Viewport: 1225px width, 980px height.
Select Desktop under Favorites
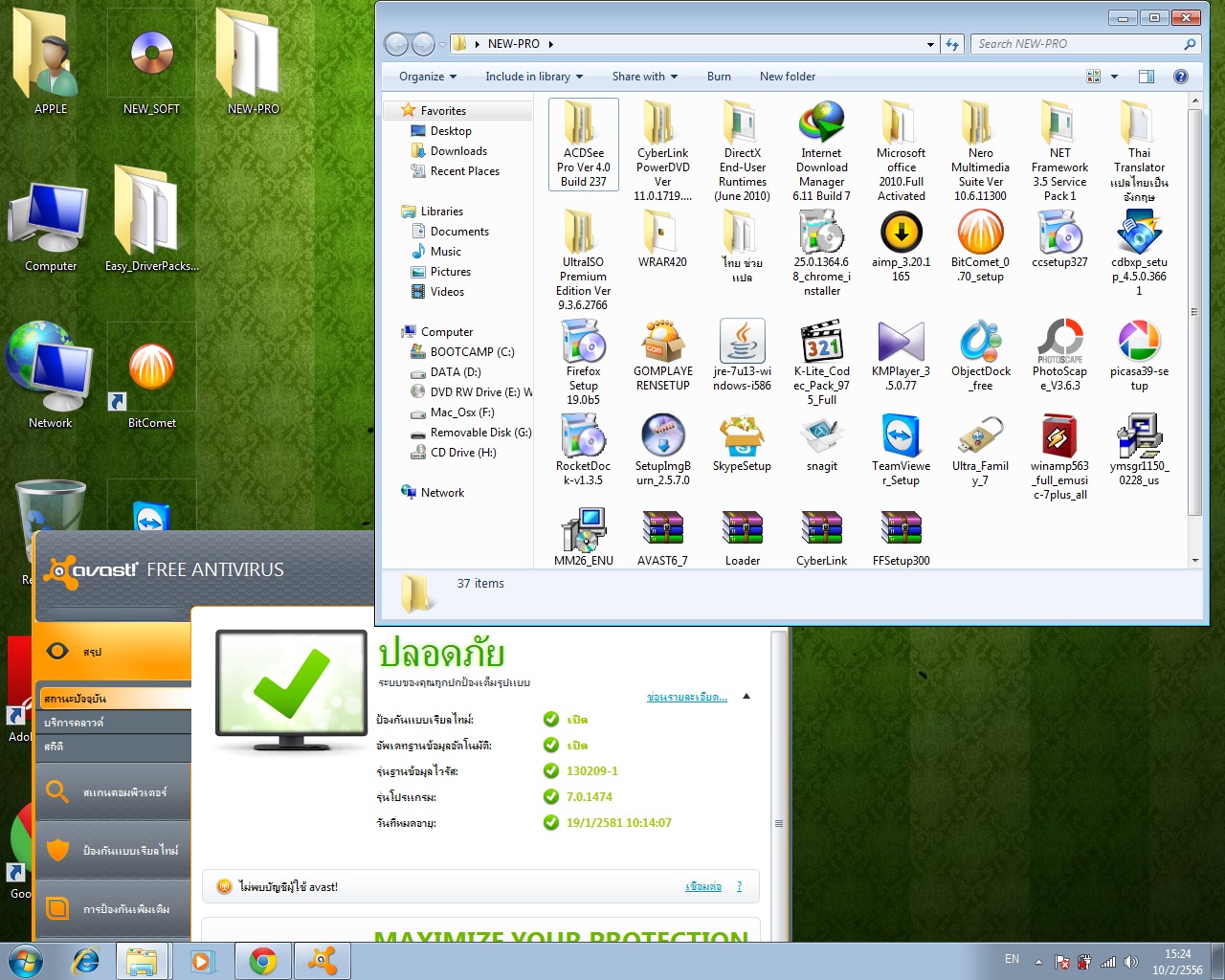pyautogui.click(x=451, y=131)
